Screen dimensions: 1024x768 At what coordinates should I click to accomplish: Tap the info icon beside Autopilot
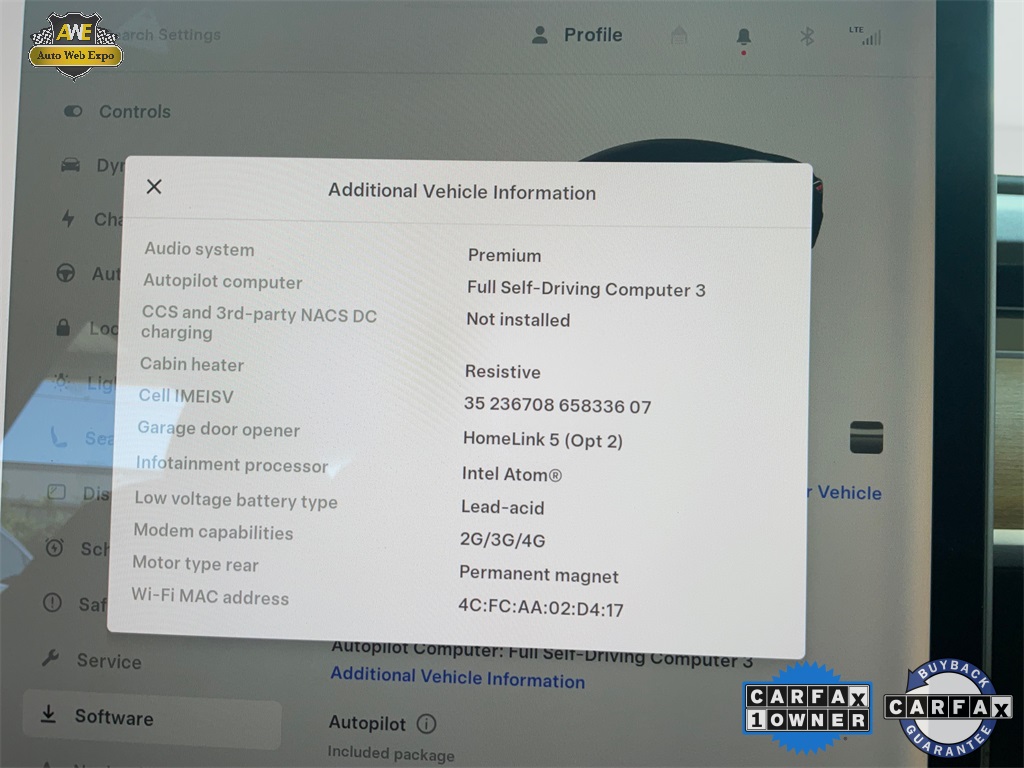click(x=426, y=723)
